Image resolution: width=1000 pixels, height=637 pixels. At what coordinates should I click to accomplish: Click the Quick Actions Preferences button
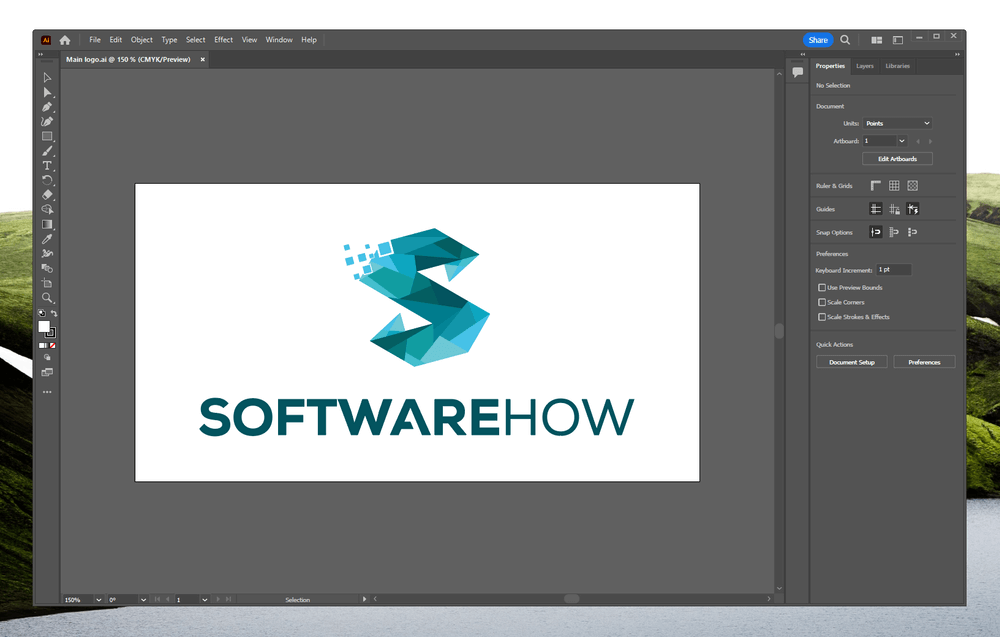[x=924, y=362]
